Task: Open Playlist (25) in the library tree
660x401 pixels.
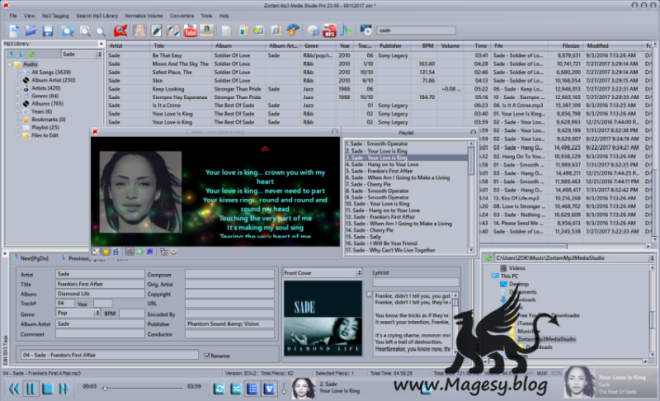Action: click(45, 127)
